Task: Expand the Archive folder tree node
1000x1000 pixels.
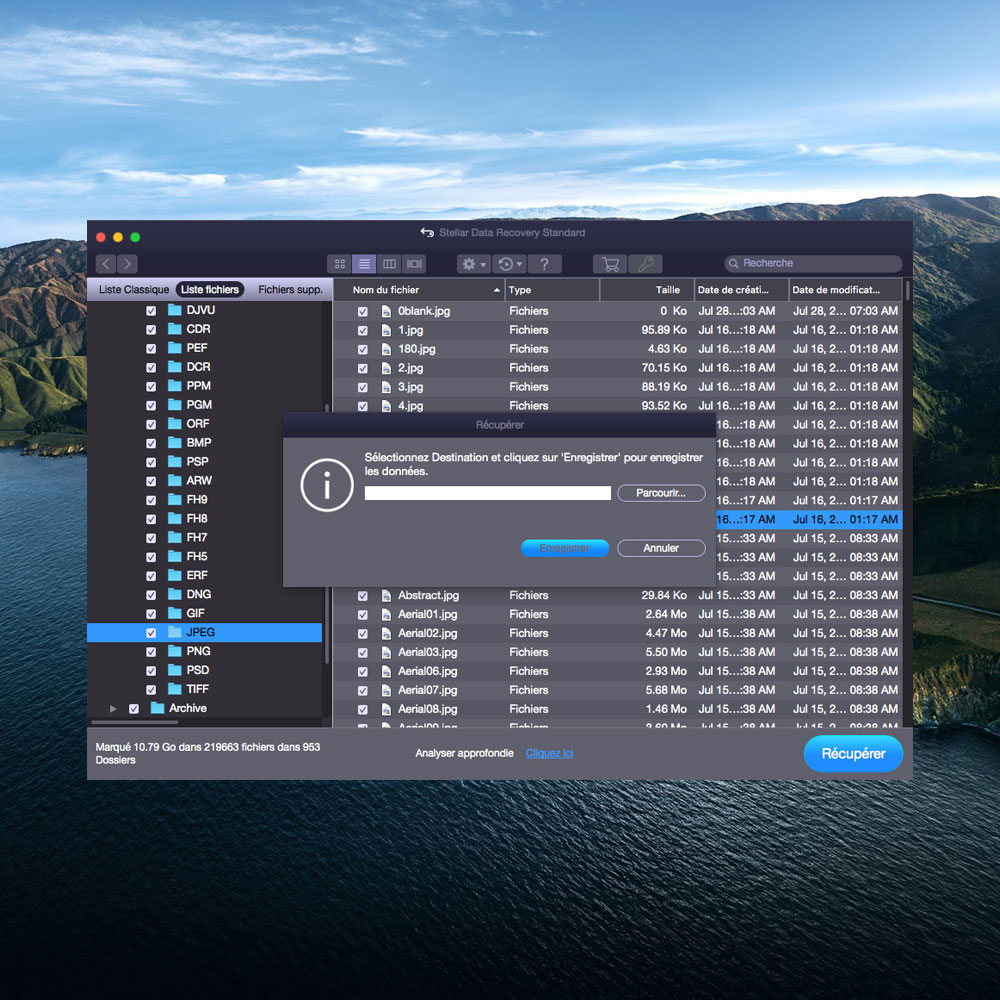Action: click(x=113, y=709)
